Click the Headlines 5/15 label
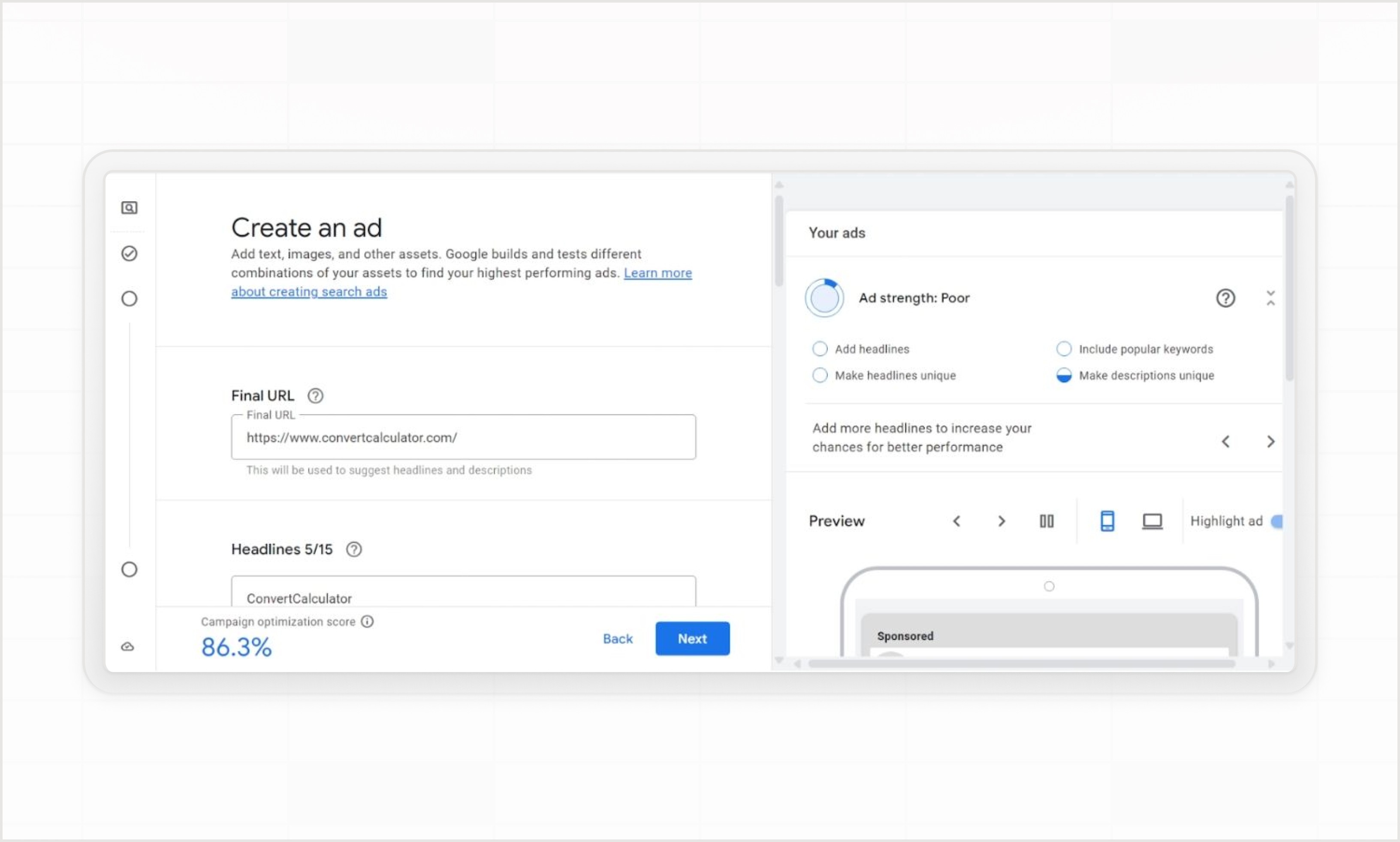 click(x=282, y=549)
